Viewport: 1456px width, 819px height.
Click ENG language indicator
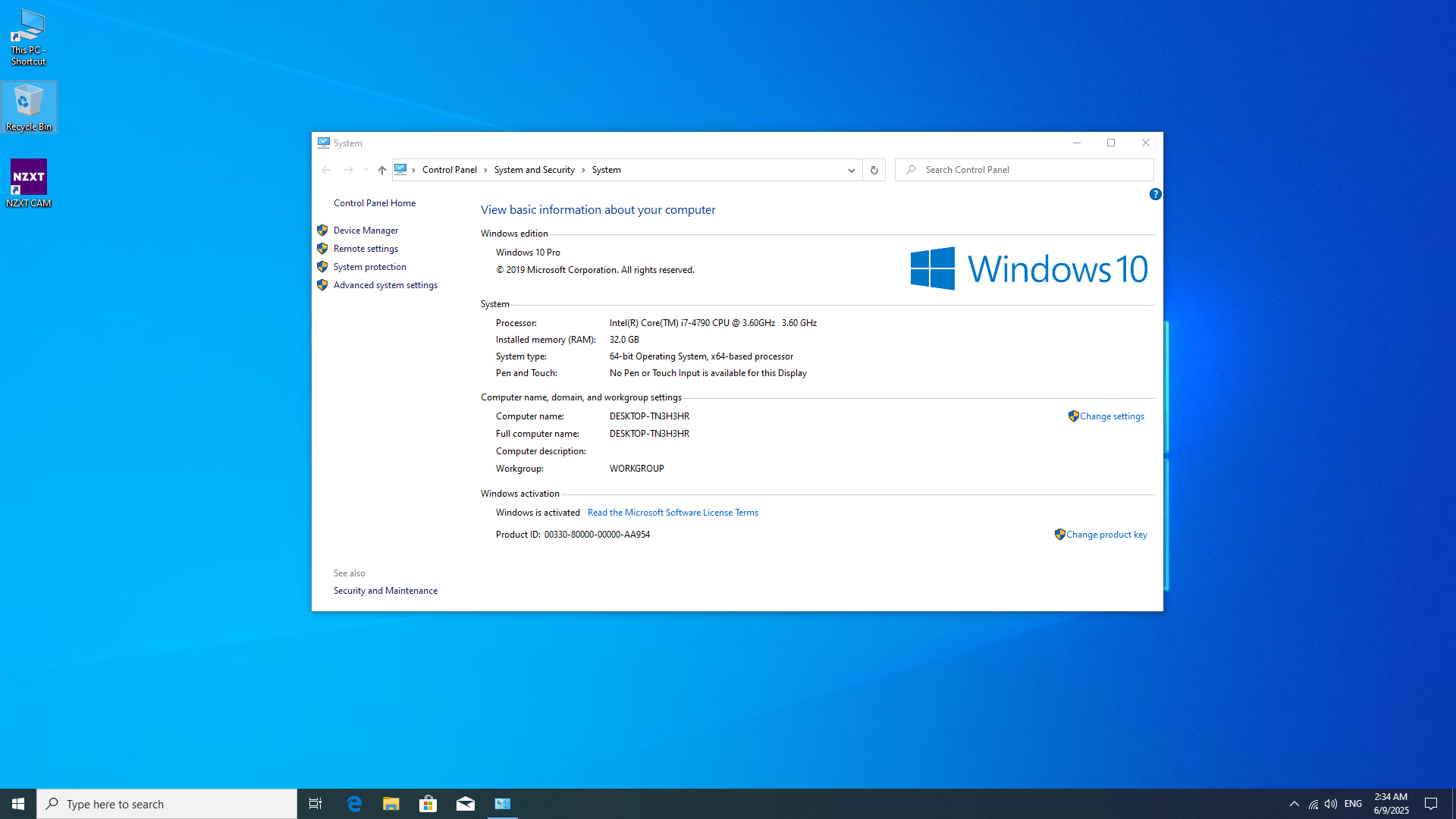[1353, 804]
